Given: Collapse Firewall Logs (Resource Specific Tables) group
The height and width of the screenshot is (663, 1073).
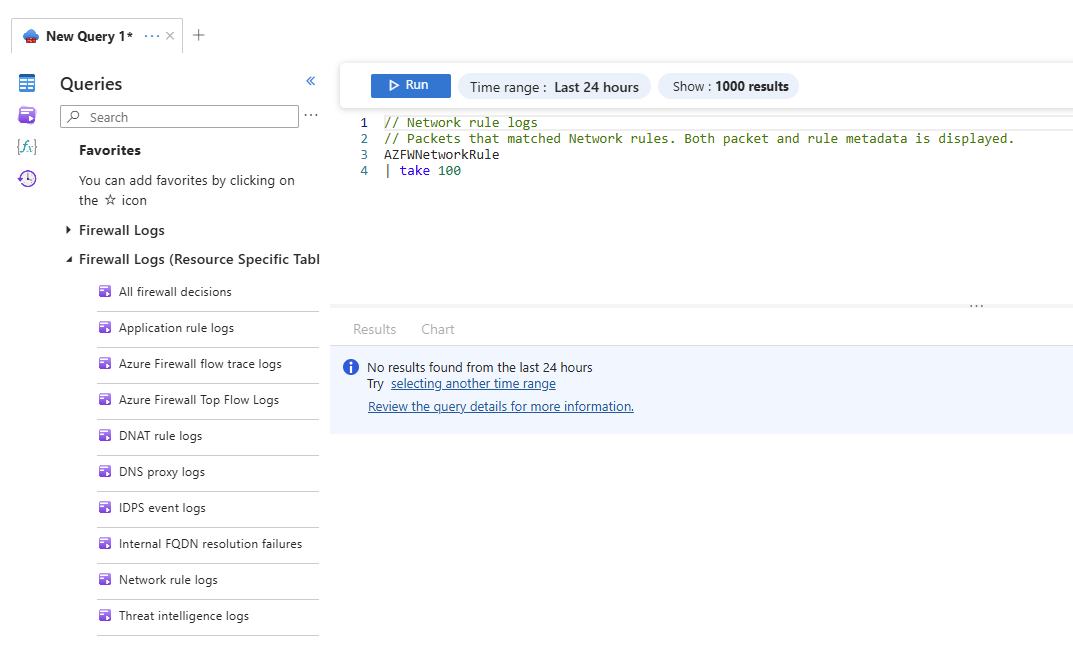Looking at the screenshot, I should [x=69, y=260].
